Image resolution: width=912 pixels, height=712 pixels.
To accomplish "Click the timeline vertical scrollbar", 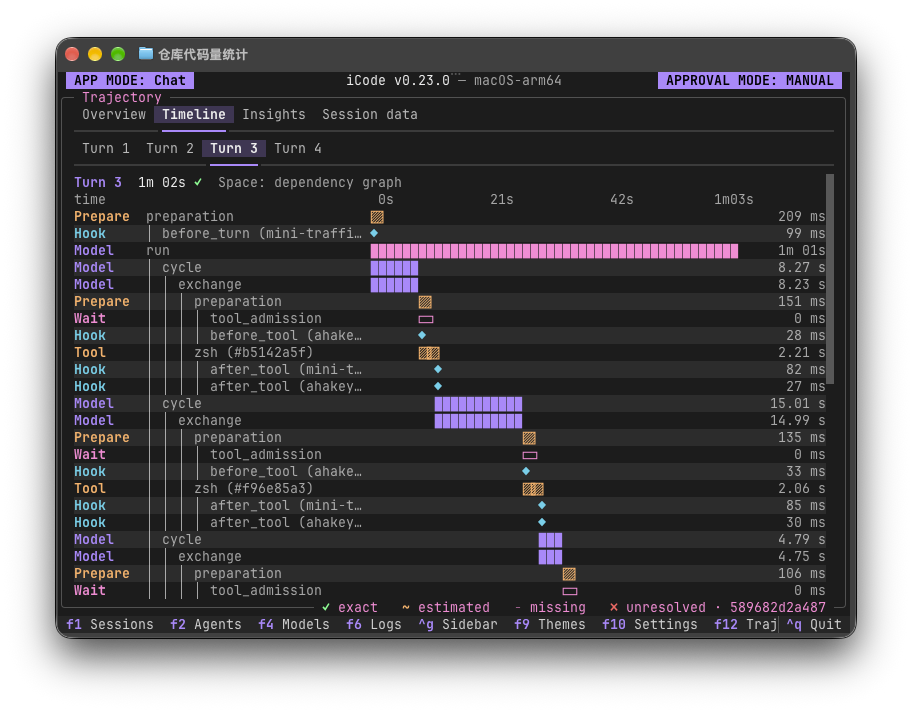I will (x=830, y=279).
